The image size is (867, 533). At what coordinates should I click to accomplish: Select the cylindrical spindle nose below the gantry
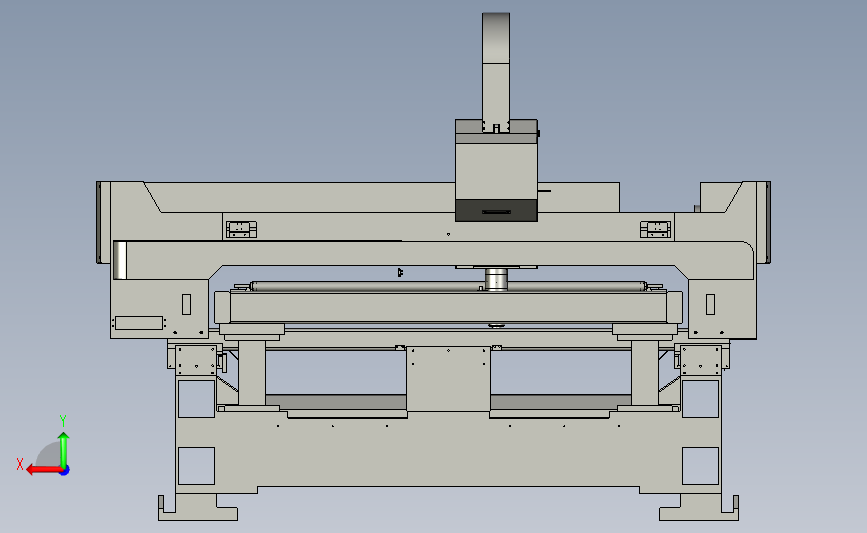[x=497, y=279]
